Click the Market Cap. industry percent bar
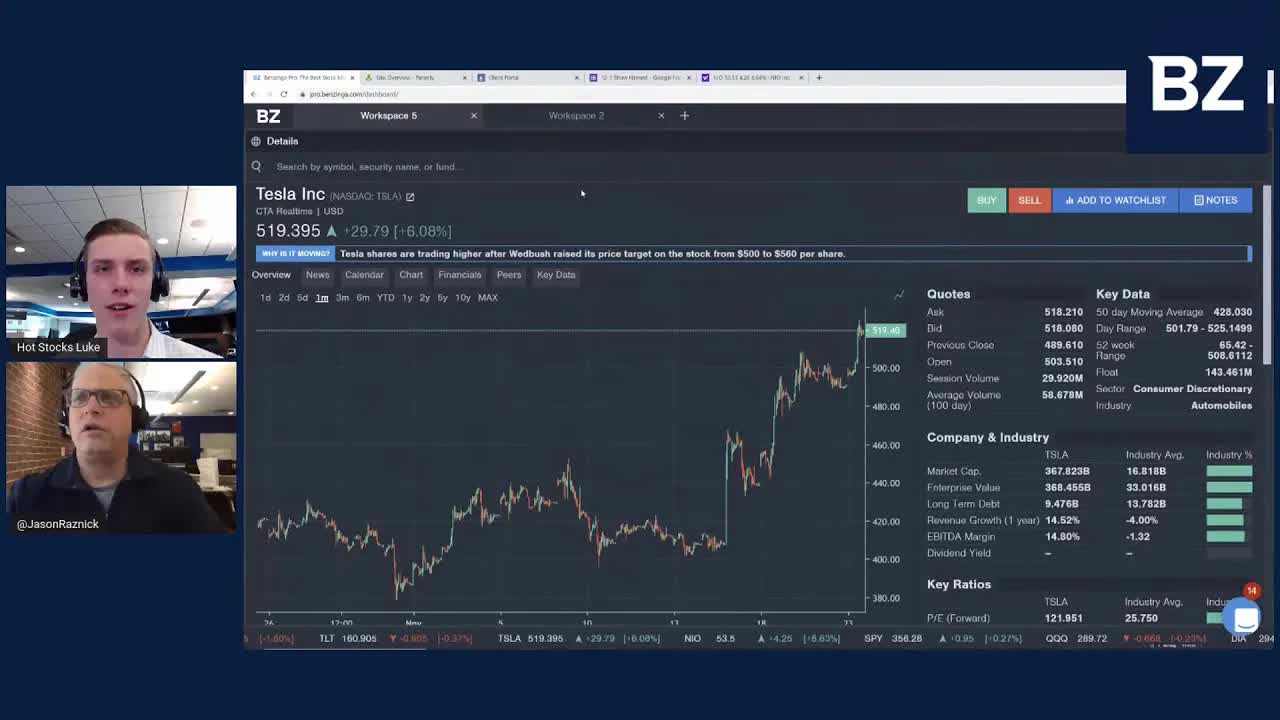 click(1229, 471)
